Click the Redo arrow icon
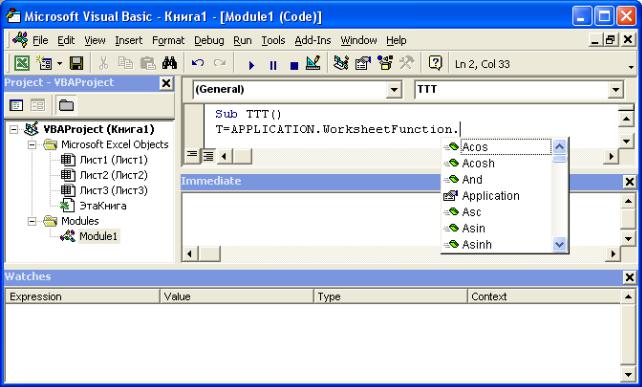This screenshot has width=642, height=387. [220, 63]
